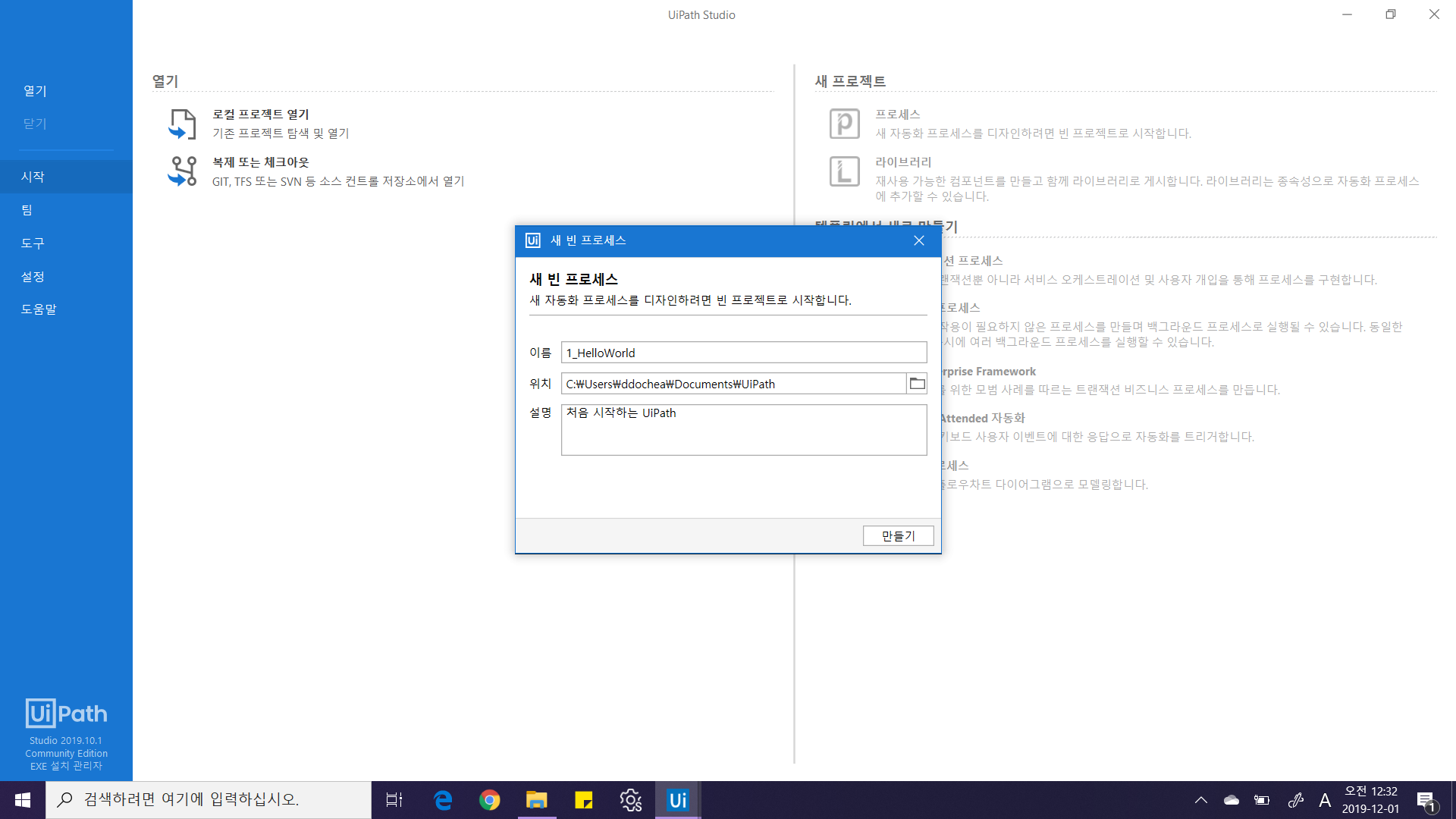Open the 설정 settings tab

click(x=33, y=277)
